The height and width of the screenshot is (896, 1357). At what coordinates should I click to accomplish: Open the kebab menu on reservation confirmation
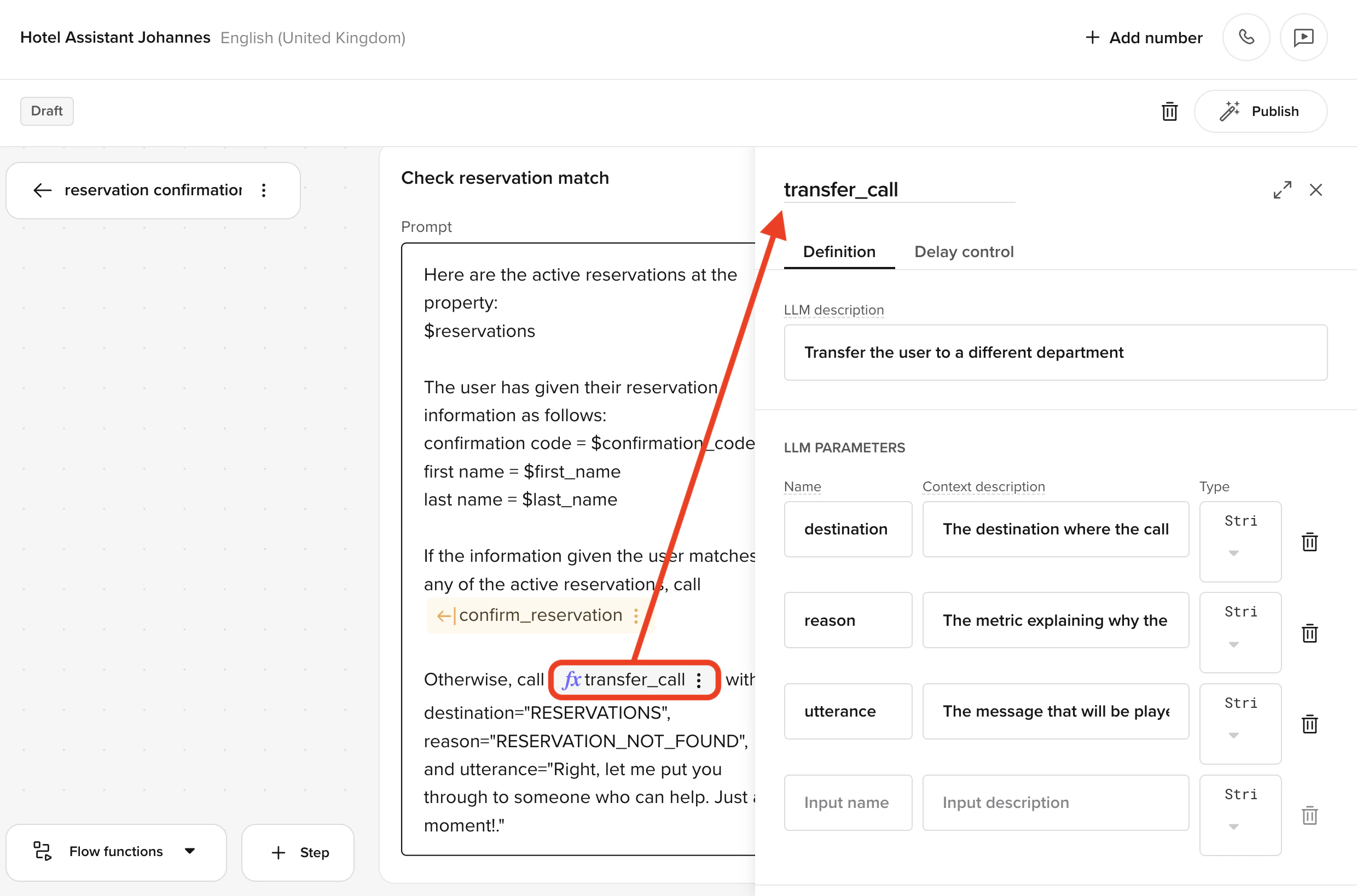[x=264, y=190]
